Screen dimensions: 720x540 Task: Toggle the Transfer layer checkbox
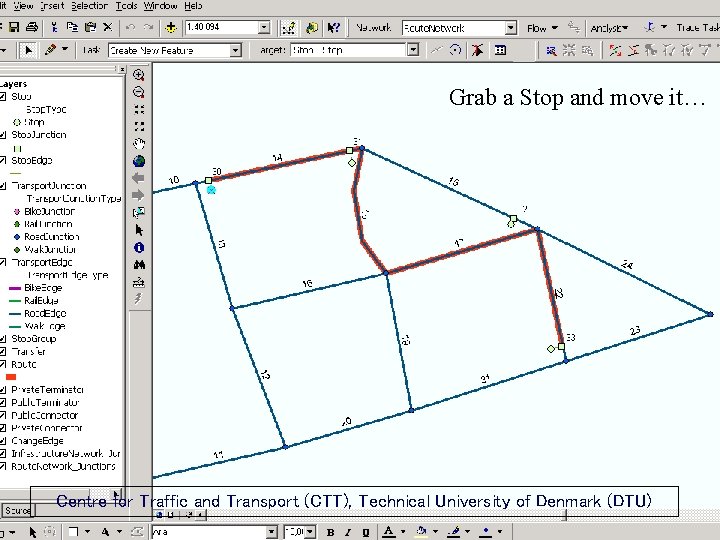(x=3, y=352)
